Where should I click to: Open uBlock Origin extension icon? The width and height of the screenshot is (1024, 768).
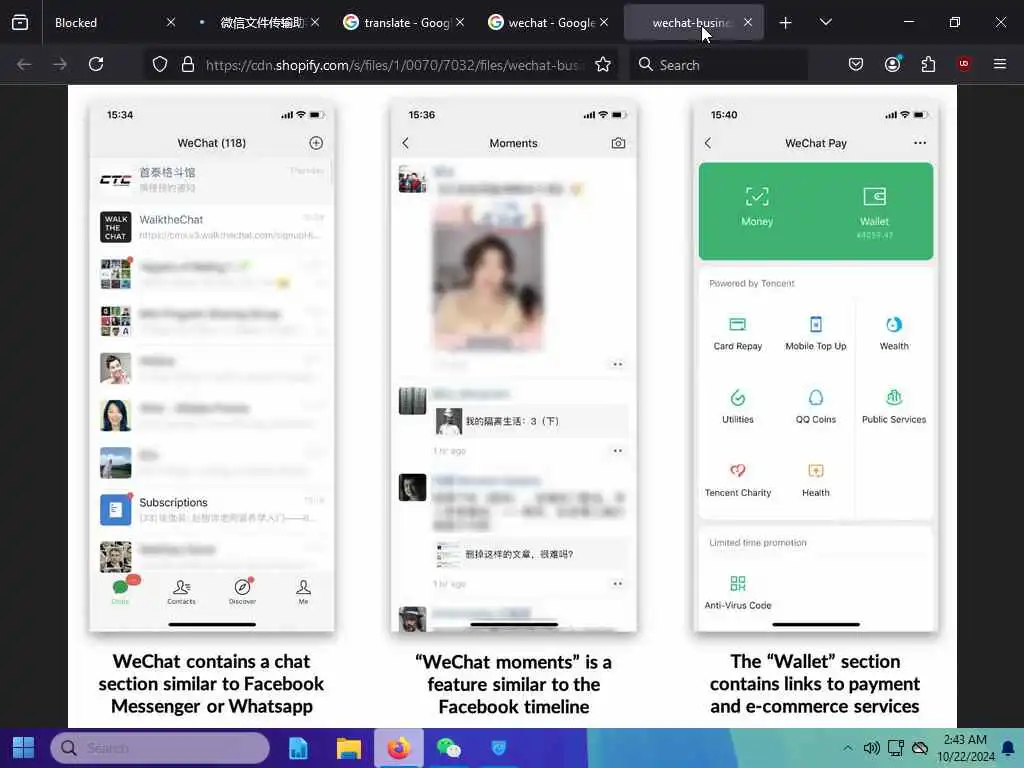coord(963,64)
